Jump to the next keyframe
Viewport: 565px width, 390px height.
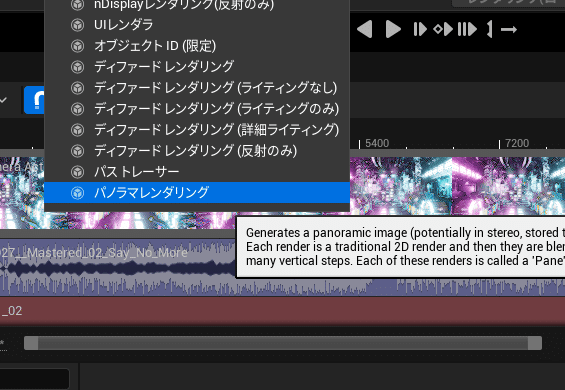click(x=443, y=29)
